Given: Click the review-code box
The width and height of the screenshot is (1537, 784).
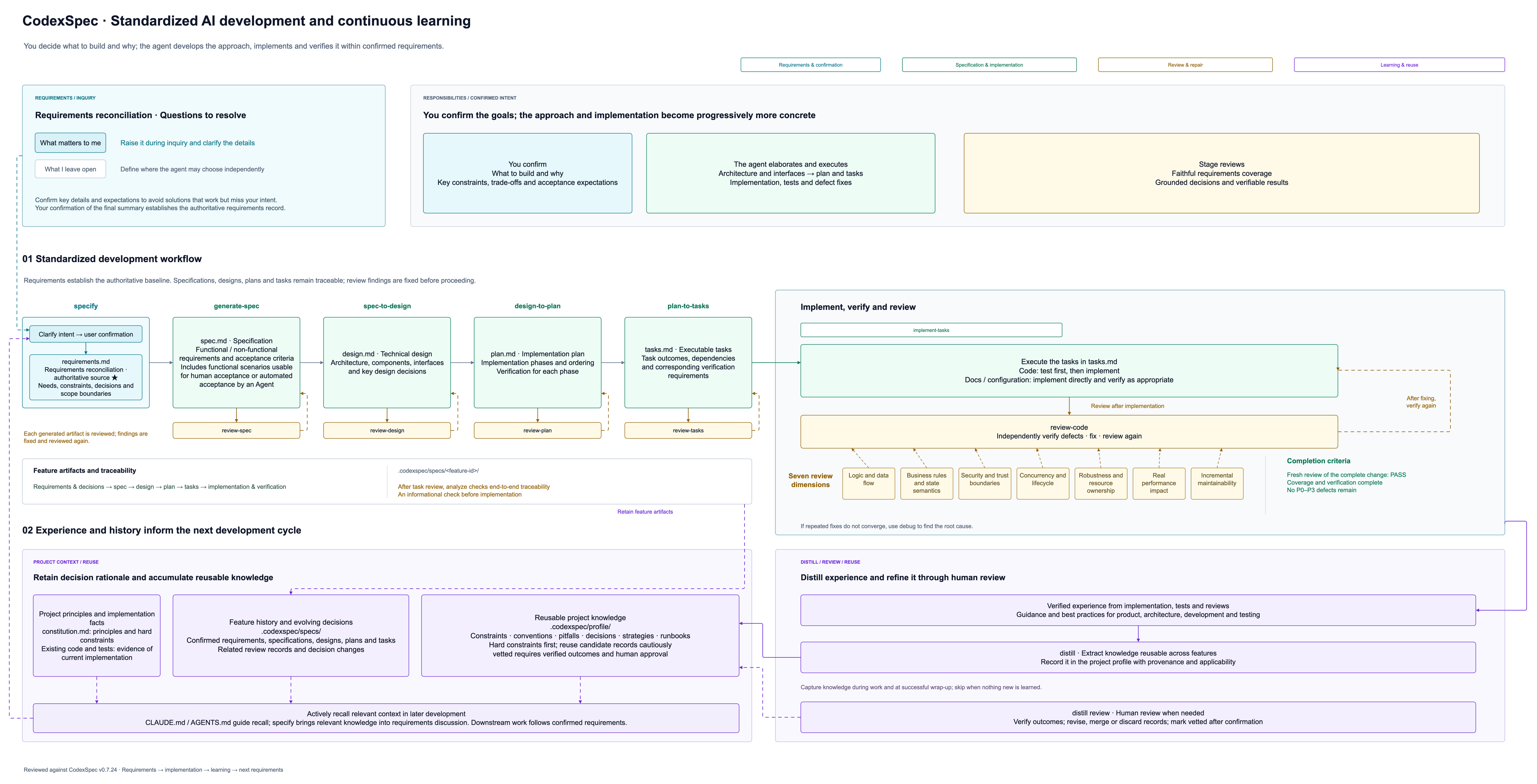Looking at the screenshot, I should pos(1069,431).
